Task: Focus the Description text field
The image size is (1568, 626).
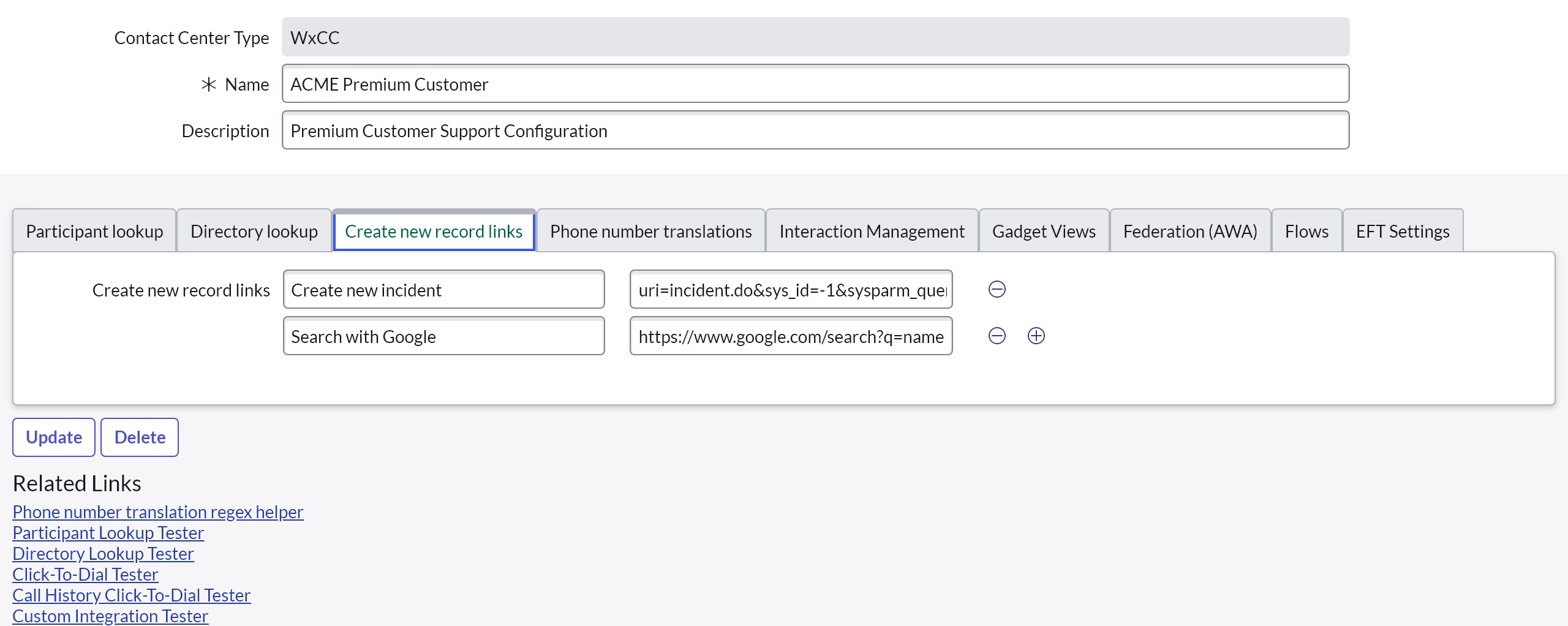Action: [x=815, y=130]
